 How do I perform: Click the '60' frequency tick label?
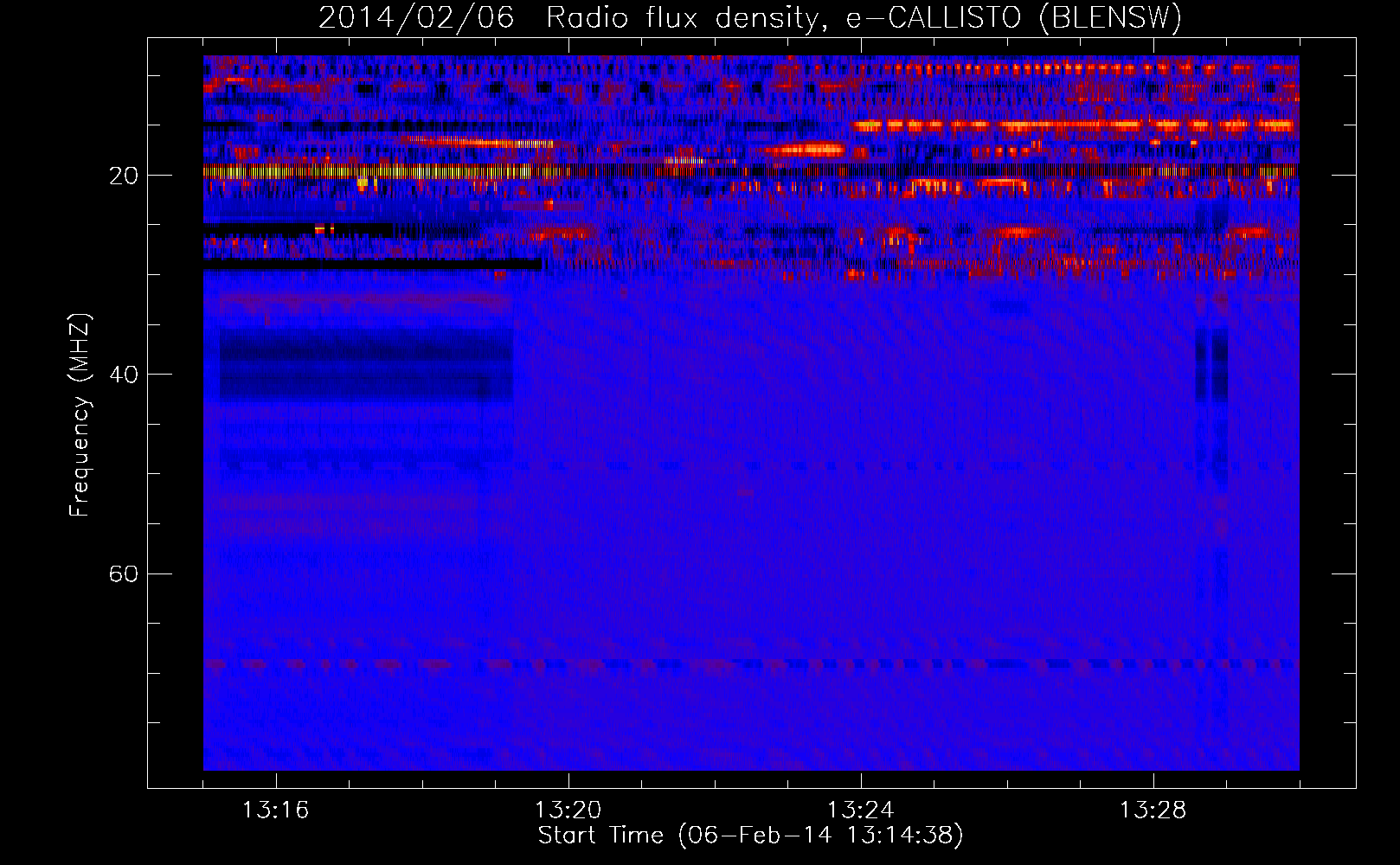pyautogui.click(x=124, y=574)
